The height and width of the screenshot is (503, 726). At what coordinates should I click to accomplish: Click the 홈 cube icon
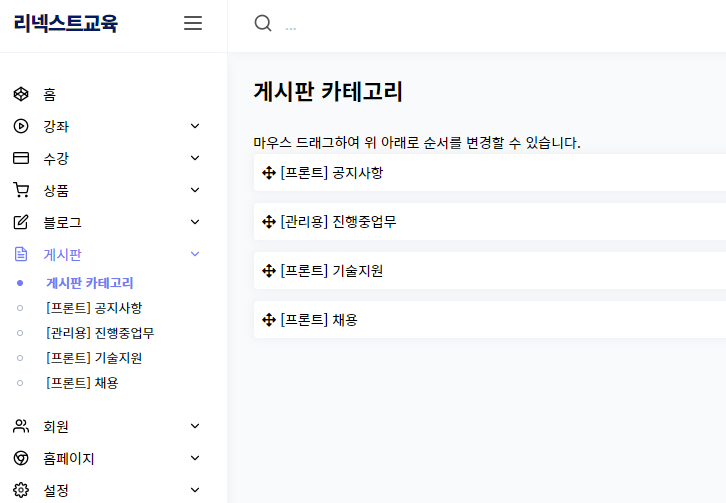coord(21,94)
